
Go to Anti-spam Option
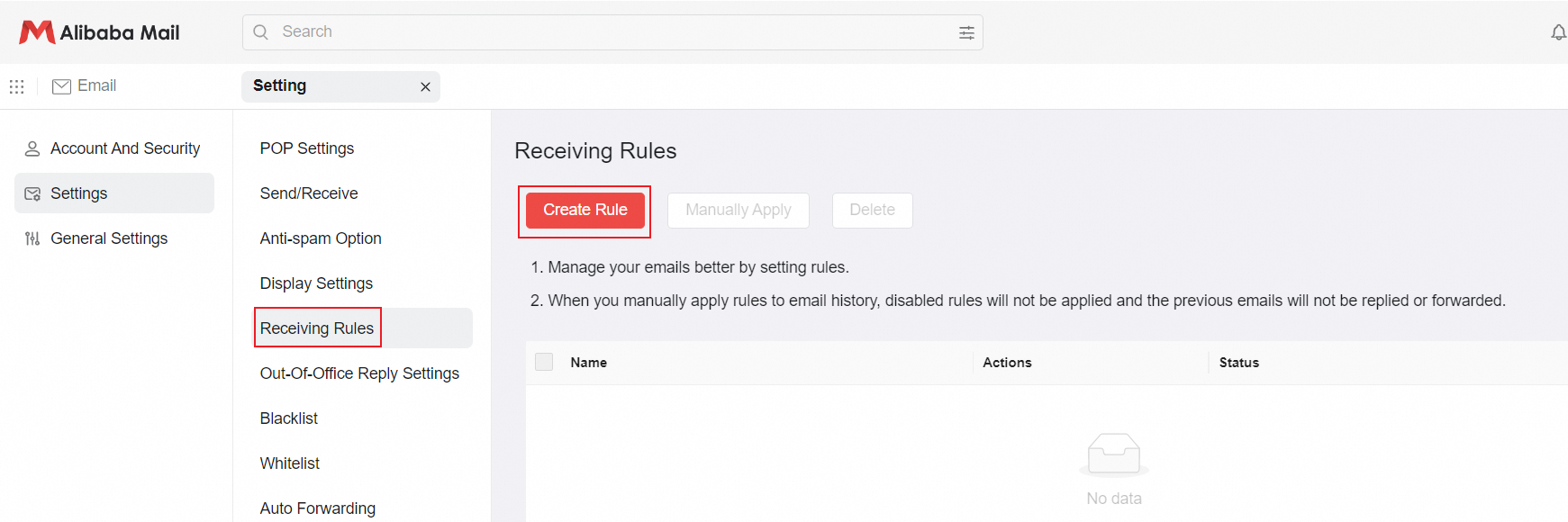pyautogui.click(x=321, y=238)
